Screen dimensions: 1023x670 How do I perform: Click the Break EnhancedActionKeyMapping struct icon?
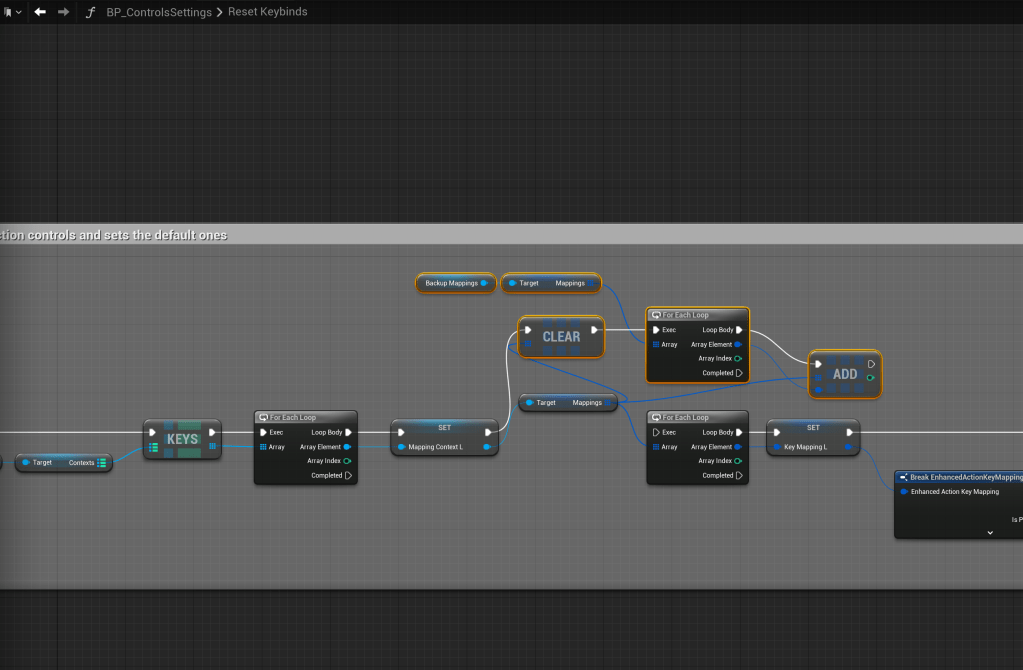point(903,478)
